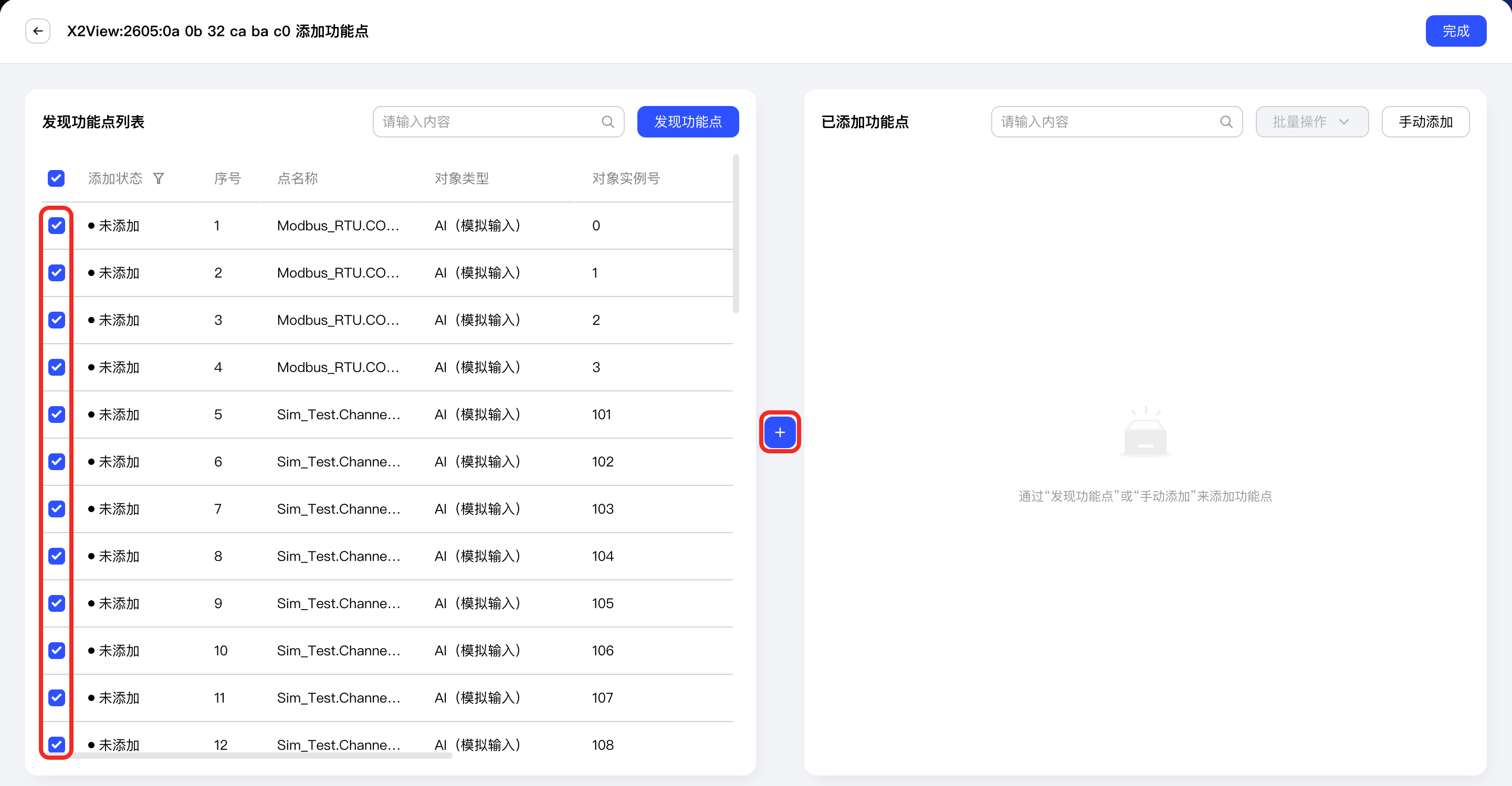Viewport: 1512px width, 786px height.
Task: Click the Sim_Test.Channe… name in row 5
Action: point(339,415)
